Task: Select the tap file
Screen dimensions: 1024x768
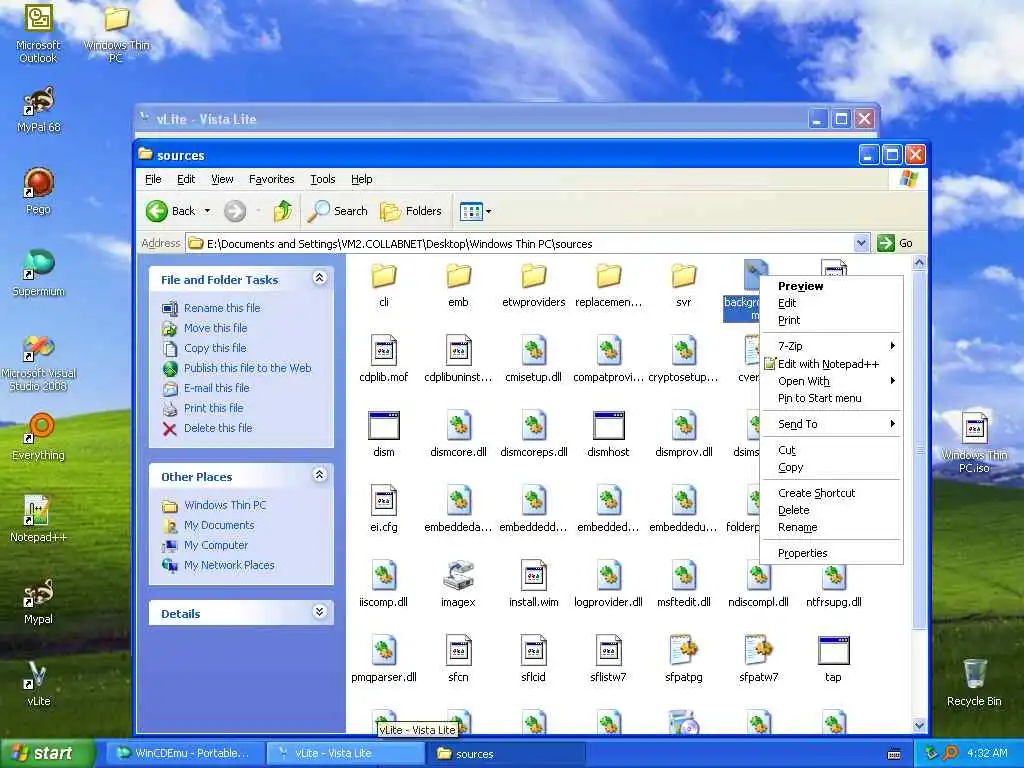Action: 833,660
